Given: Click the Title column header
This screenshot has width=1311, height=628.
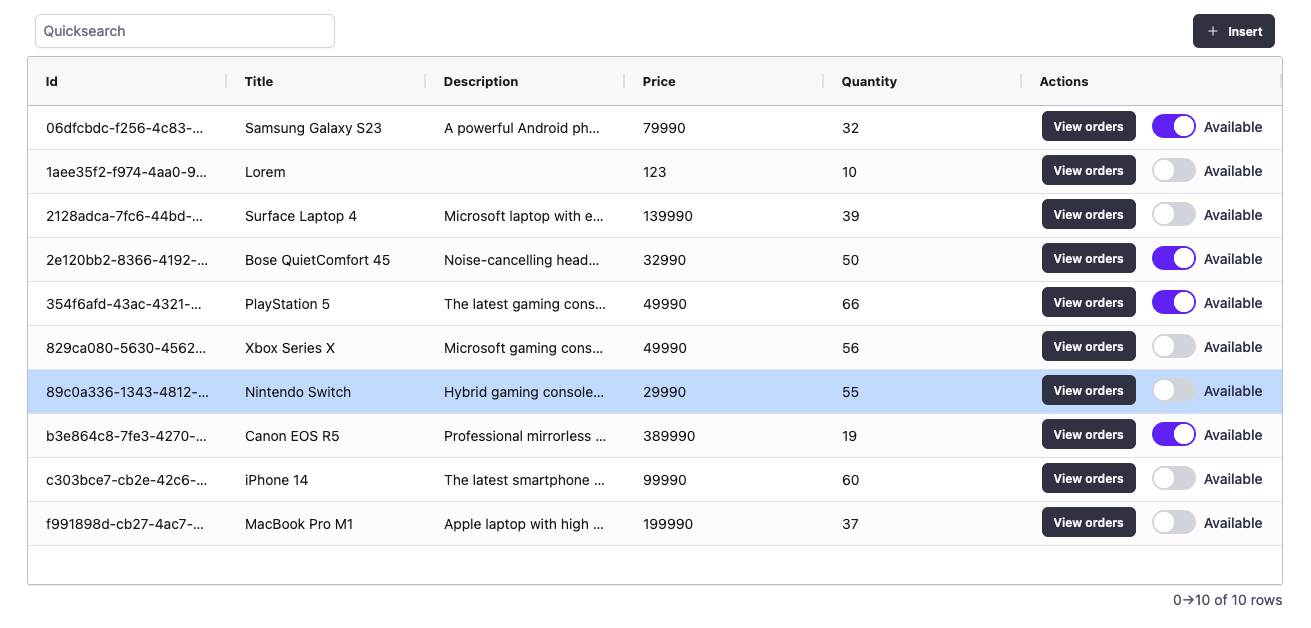Looking at the screenshot, I should point(259,81).
